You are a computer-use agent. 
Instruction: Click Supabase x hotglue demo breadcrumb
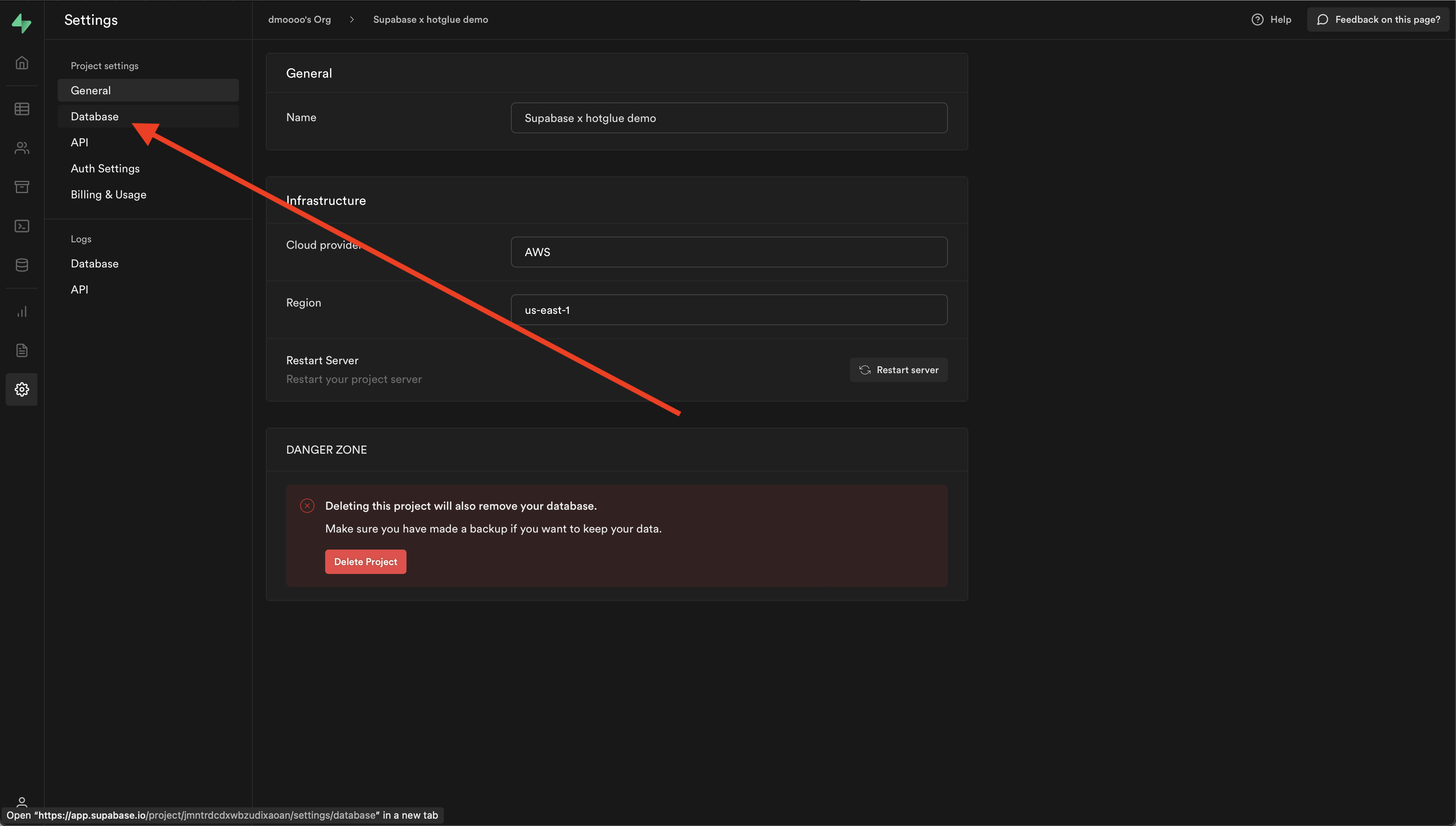430,19
